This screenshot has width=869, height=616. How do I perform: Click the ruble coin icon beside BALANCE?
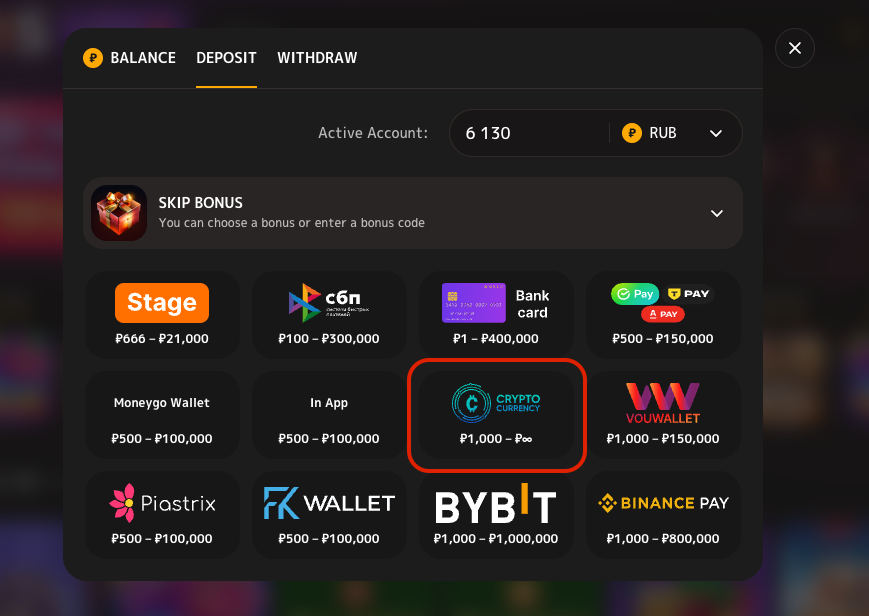[93, 58]
